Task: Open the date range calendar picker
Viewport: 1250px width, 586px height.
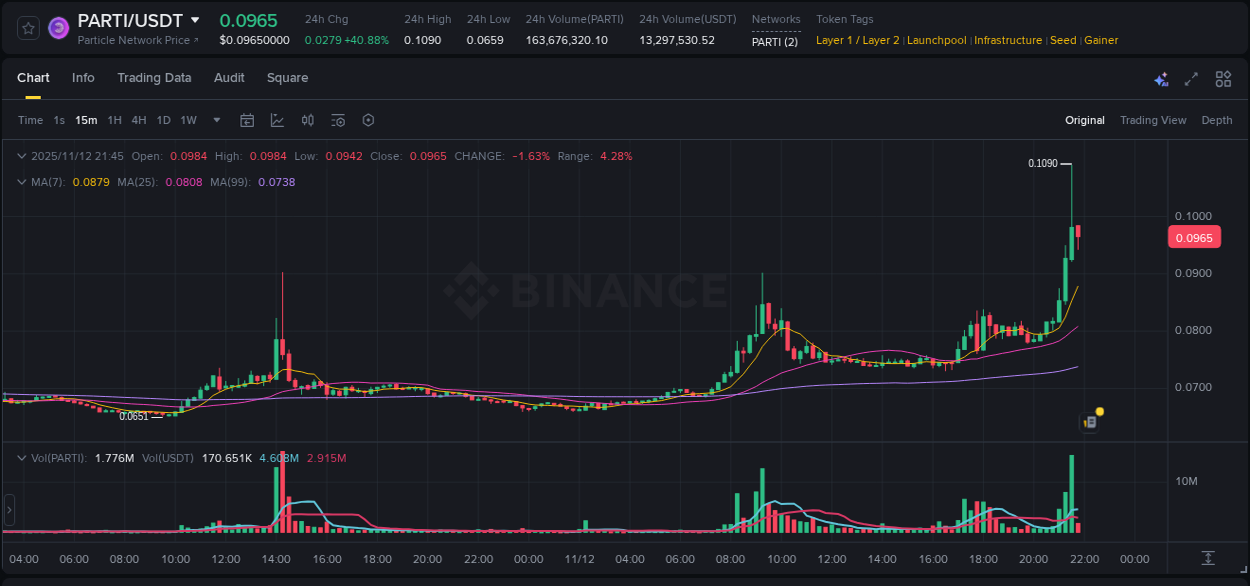Action: [247, 120]
